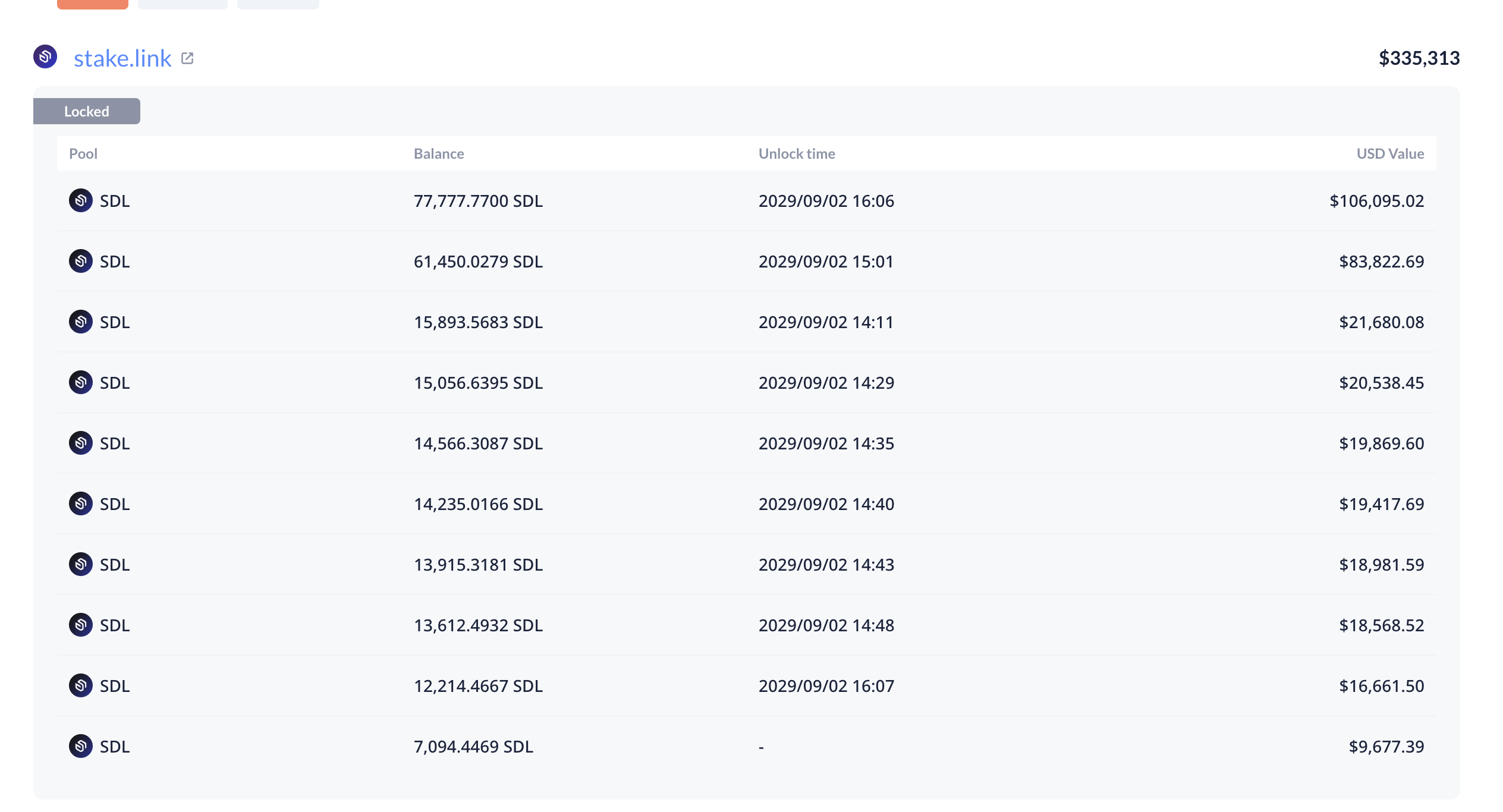This screenshot has height=812, width=1503.
Task: Select the orange active tab at top
Action: coord(93,4)
